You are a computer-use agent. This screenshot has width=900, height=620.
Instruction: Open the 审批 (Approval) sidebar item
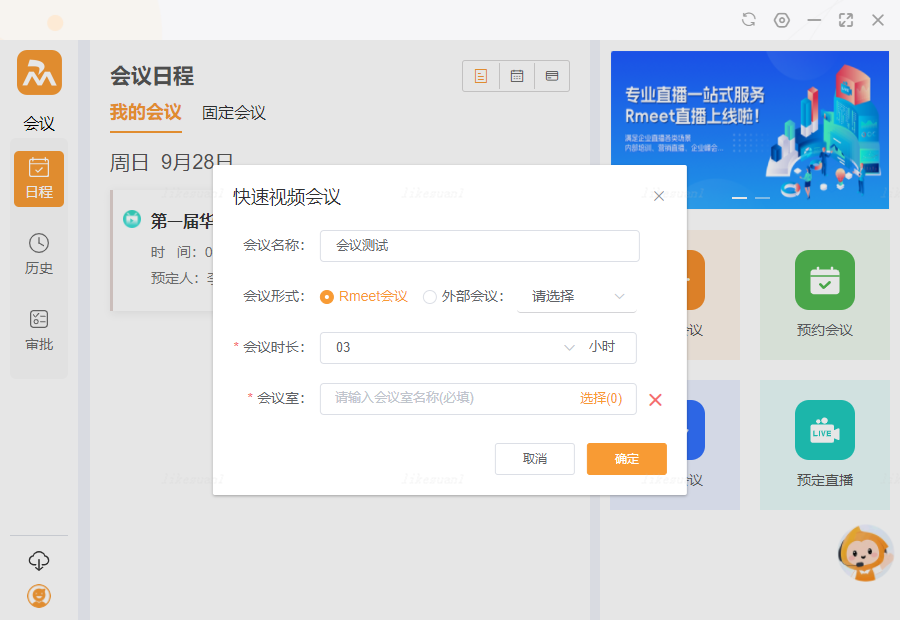pos(39,329)
